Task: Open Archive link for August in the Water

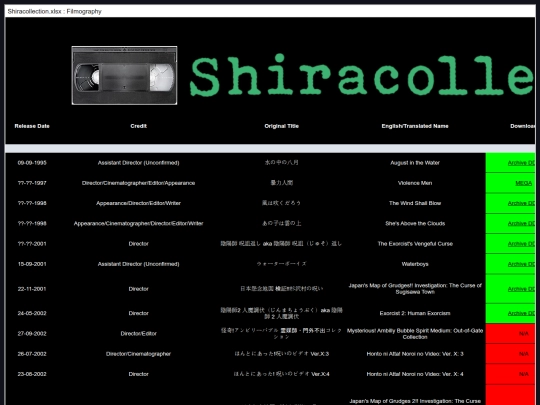Action: tap(521, 163)
